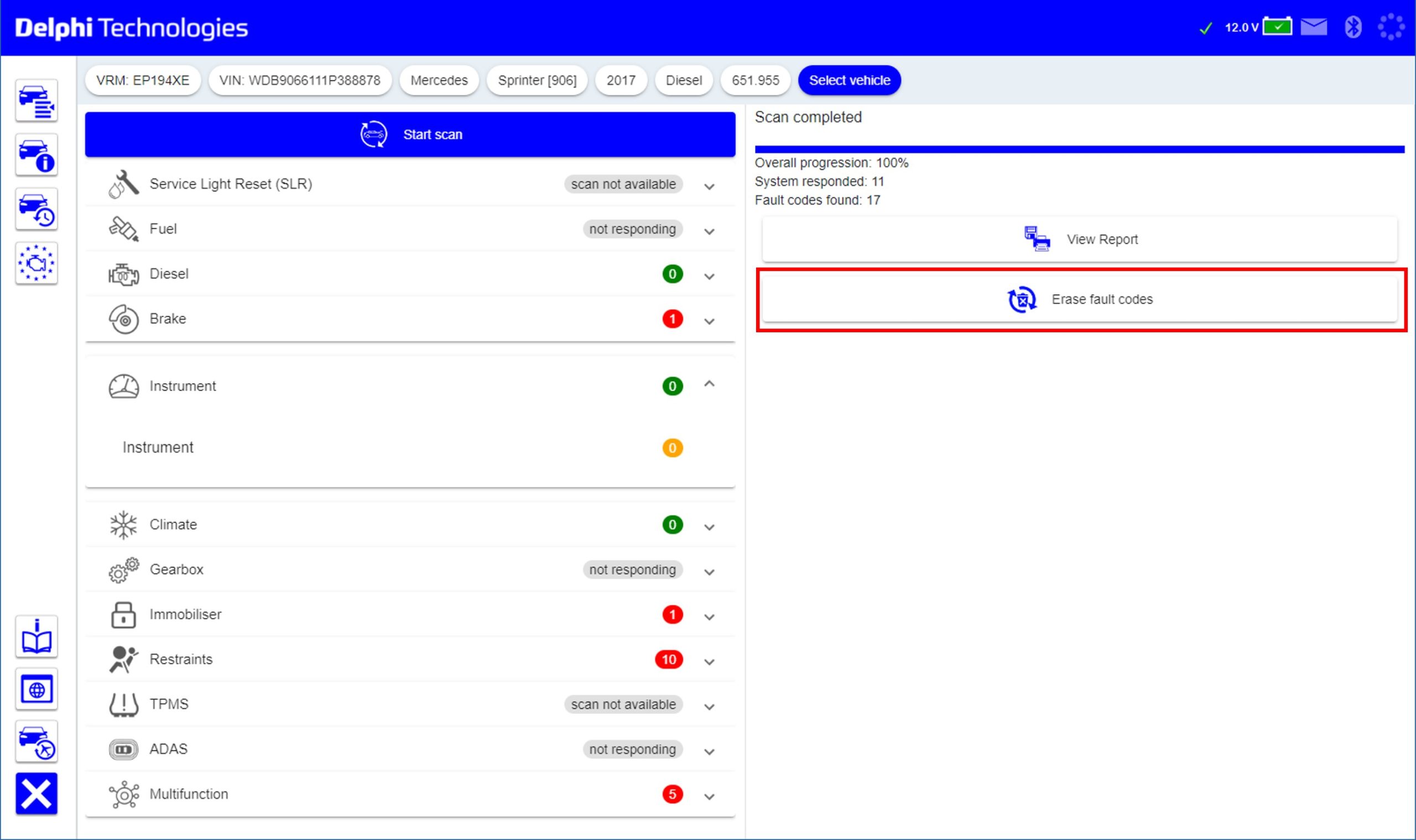Click the Service Light Reset wrench icon
Viewport: 1416px width, 840px height.
pyautogui.click(x=123, y=184)
